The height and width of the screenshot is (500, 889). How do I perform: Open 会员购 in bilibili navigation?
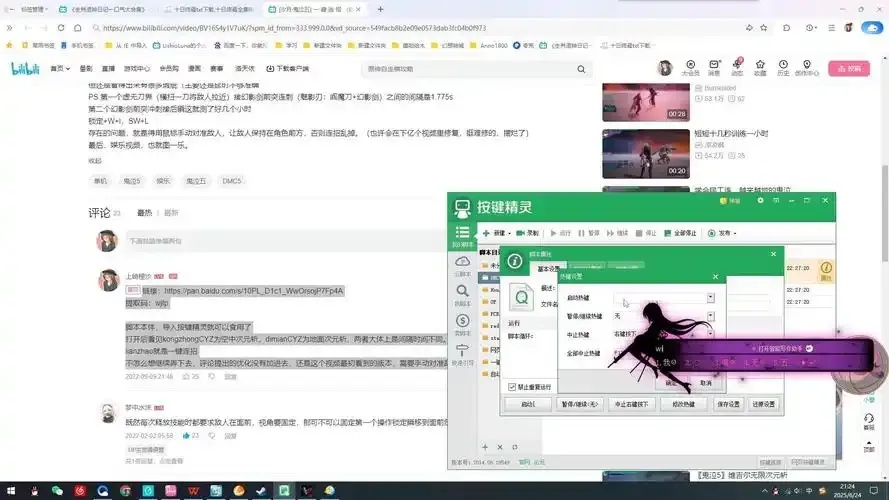[x=169, y=69]
